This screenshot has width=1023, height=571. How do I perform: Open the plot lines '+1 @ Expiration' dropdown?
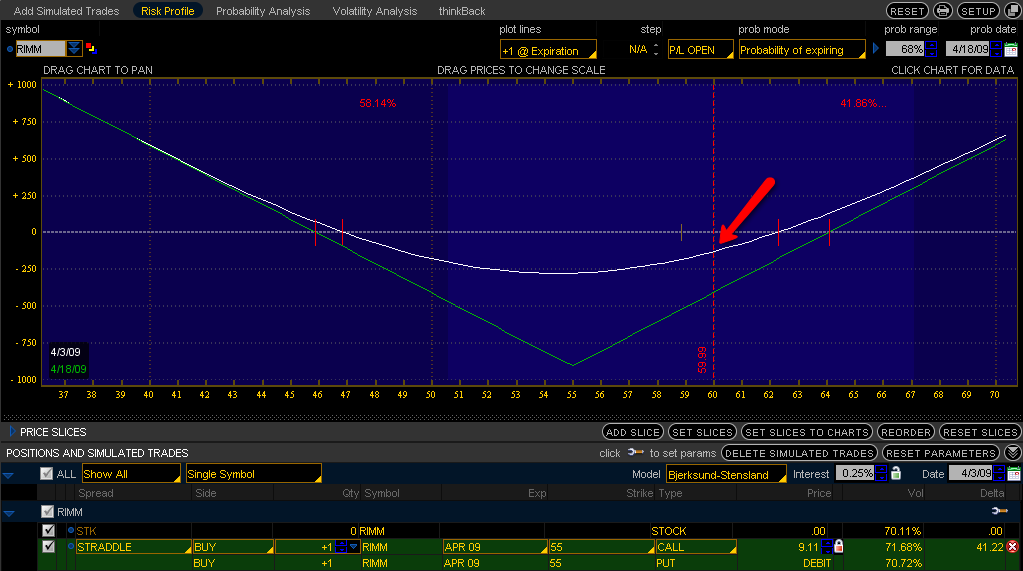(548, 50)
